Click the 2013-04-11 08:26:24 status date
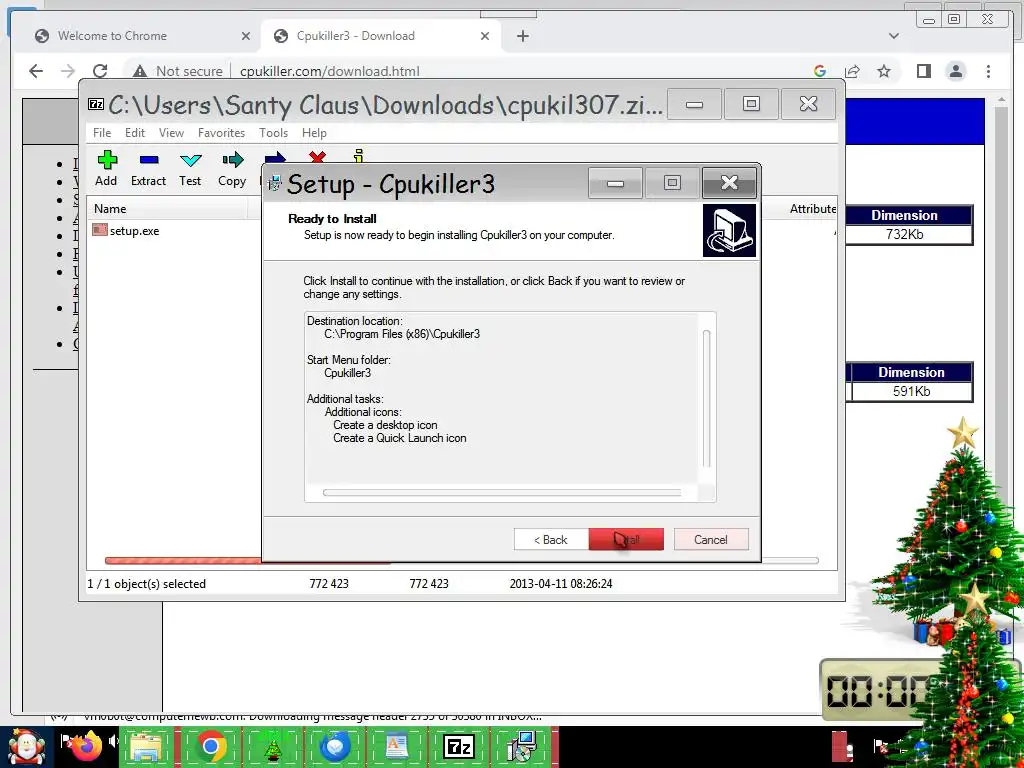Screen dimensions: 1024x768 pyautogui.click(x=561, y=584)
